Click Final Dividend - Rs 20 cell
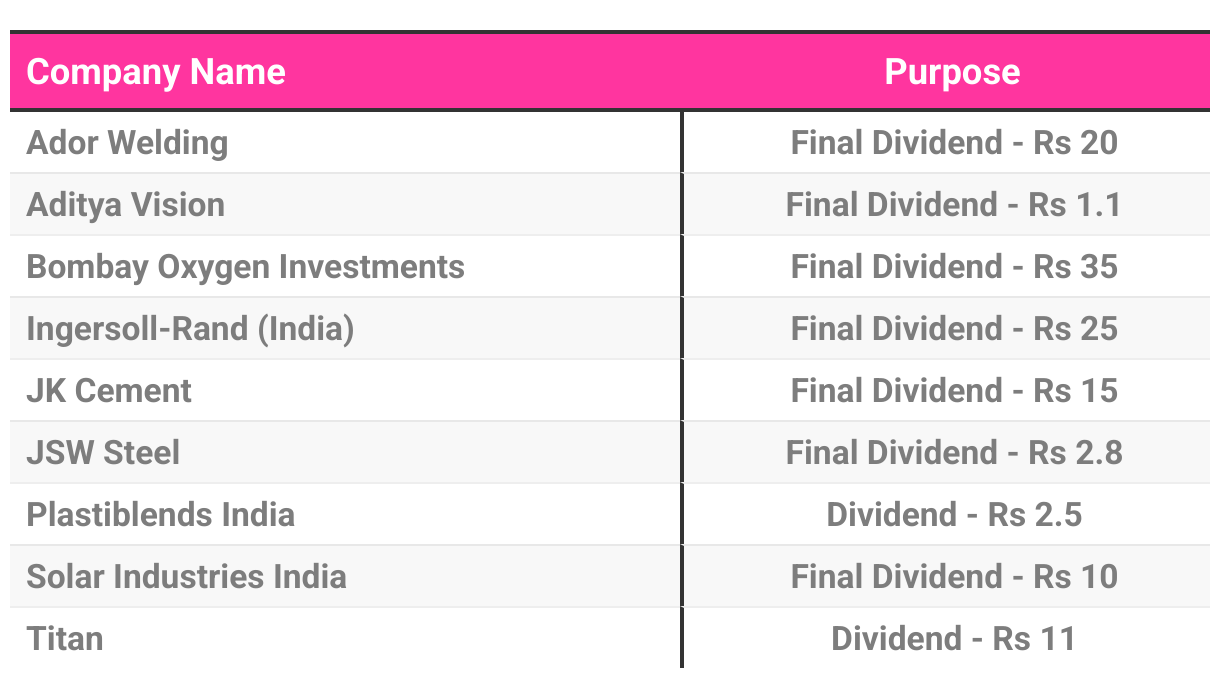Viewport: 1220px width, 678px height. pyautogui.click(x=954, y=143)
